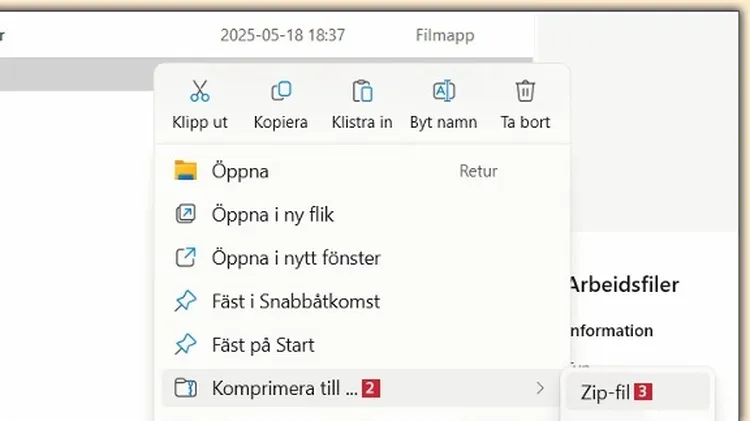Click the Arbeidsfiler heading in details pane

[623, 285]
